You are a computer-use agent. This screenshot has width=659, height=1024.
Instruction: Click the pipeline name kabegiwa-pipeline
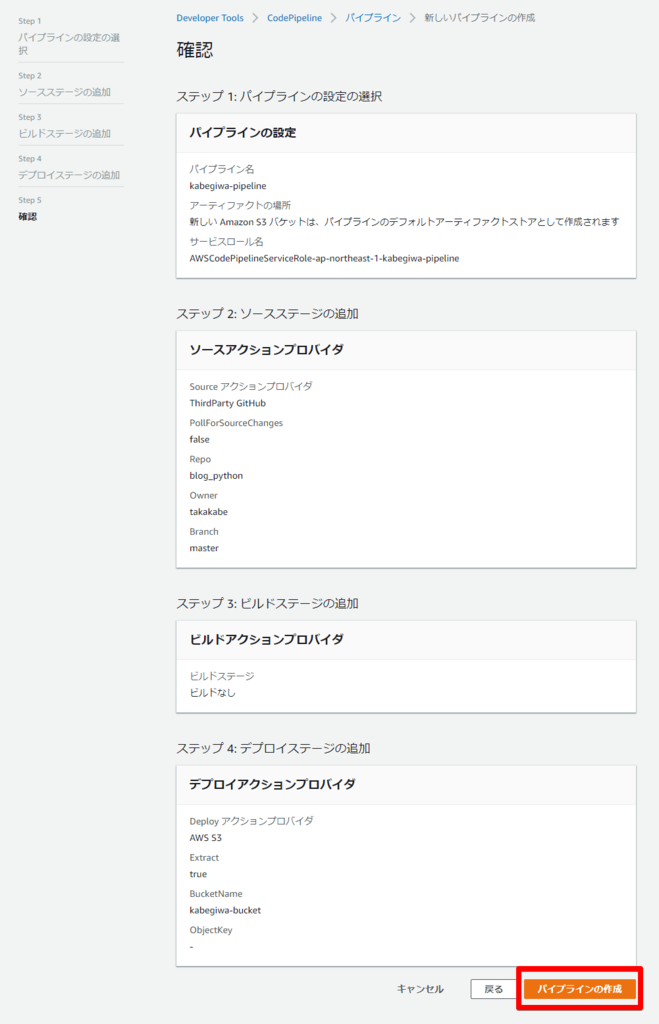227,185
